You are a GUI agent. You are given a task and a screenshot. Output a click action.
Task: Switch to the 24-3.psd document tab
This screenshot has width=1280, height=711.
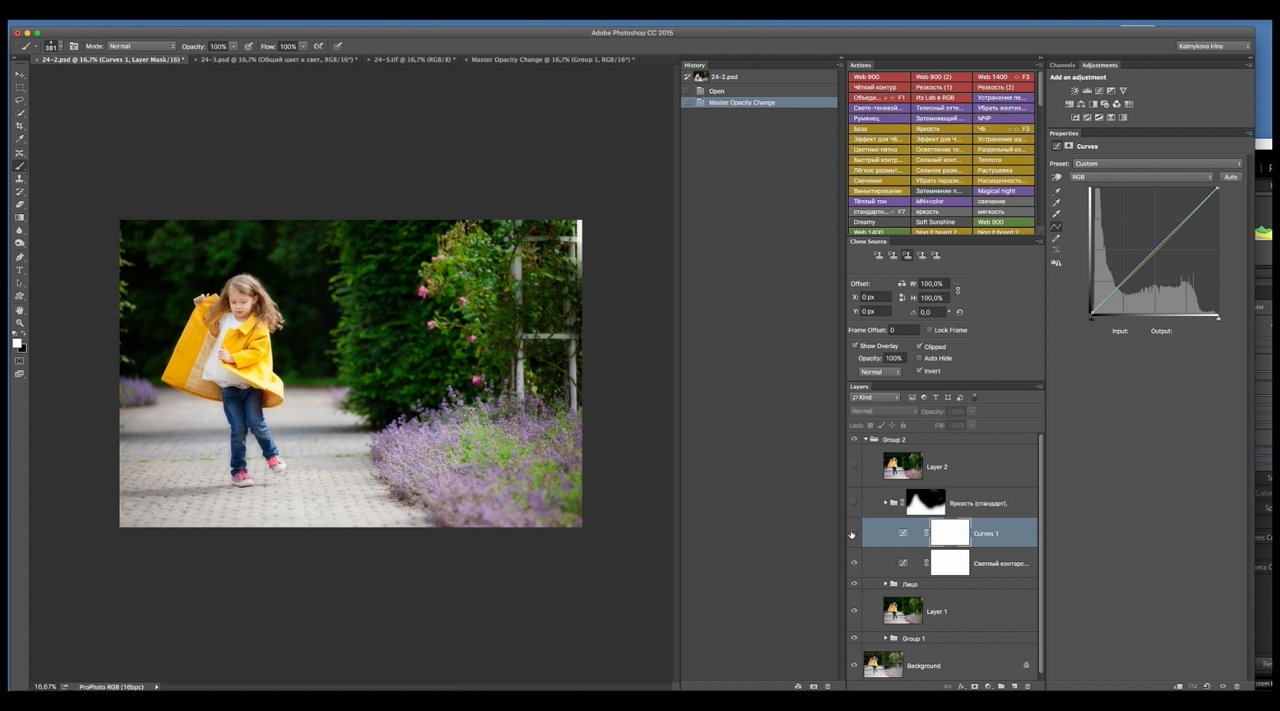coord(278,60)
